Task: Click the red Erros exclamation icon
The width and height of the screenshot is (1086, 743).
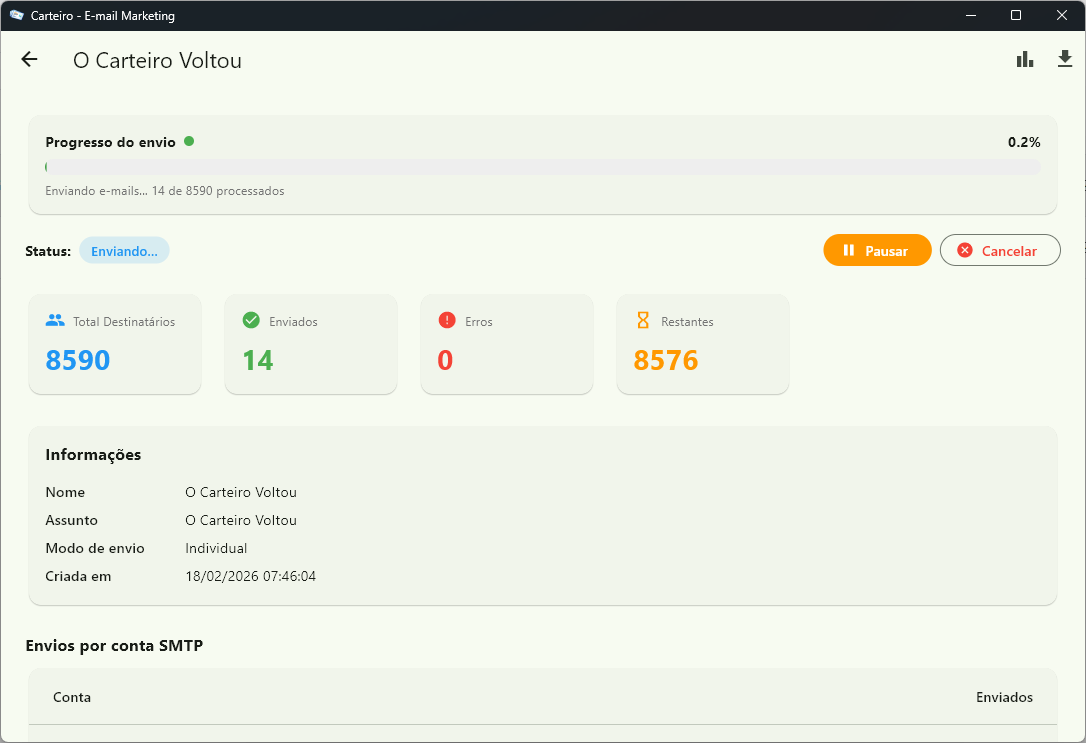Action: coord(447,321)
